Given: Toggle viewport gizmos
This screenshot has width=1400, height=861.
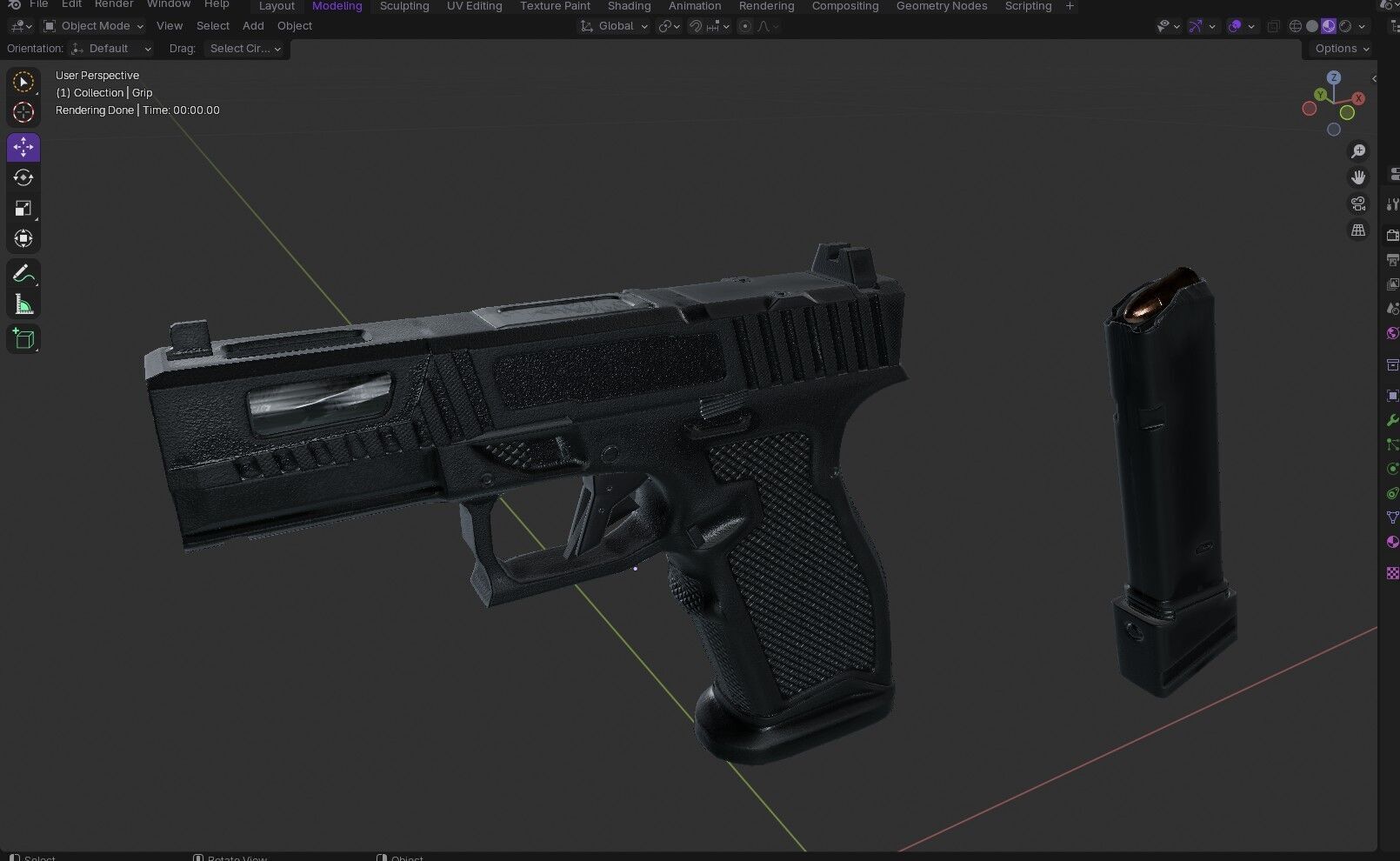Looking at the screenshot, I should [1197, 26].
